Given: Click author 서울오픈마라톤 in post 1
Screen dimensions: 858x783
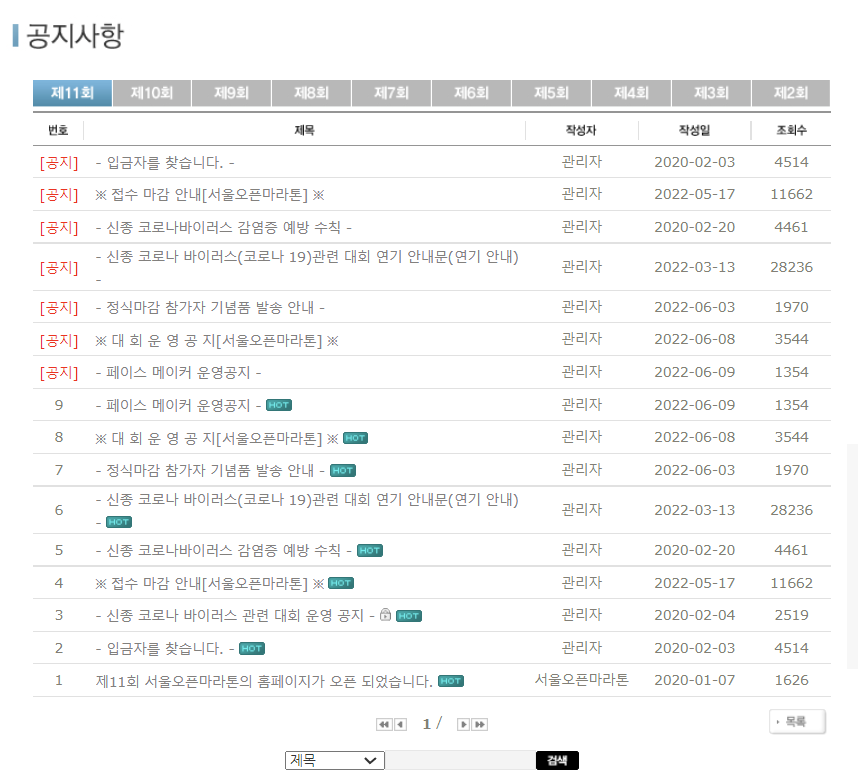Looking at the screenshot, I should click(x=582, y=680).
